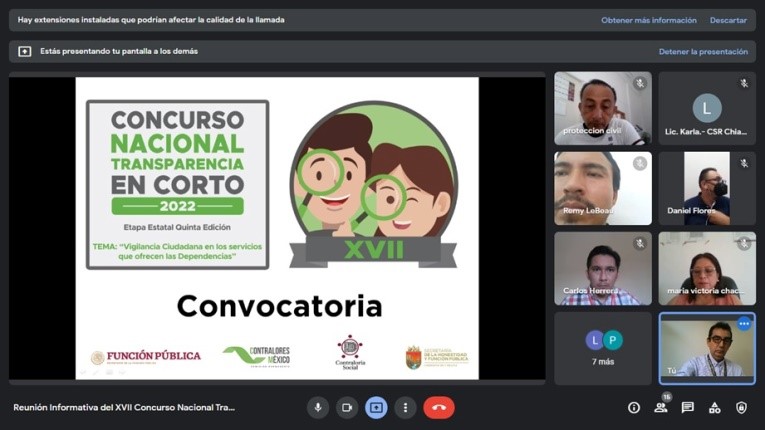Click the Contraloría Social logo on slide
The width and height of the screenshot is (765, 430).
coord(350,352)
